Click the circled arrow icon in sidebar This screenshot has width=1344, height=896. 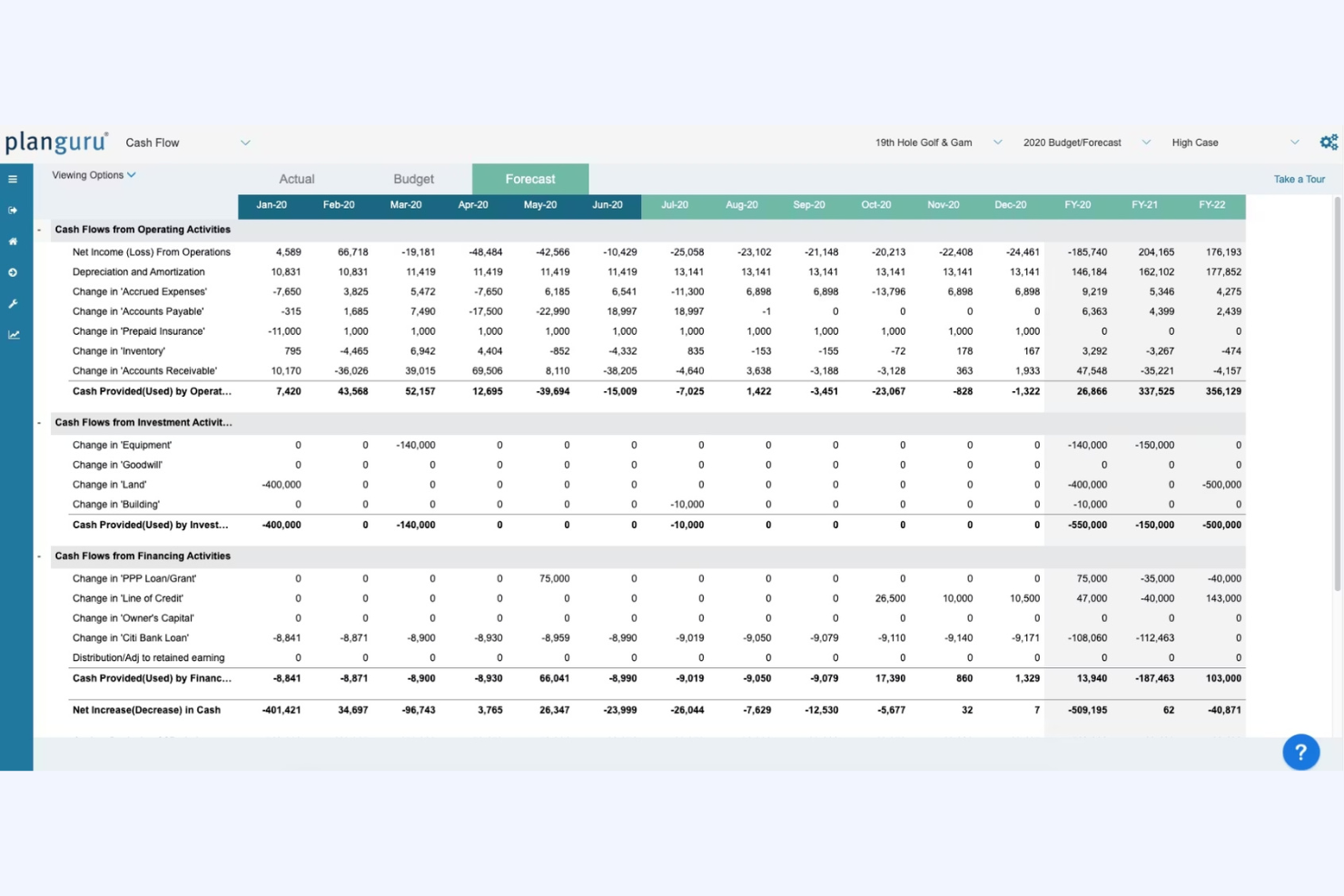click(x=13, y=272)
